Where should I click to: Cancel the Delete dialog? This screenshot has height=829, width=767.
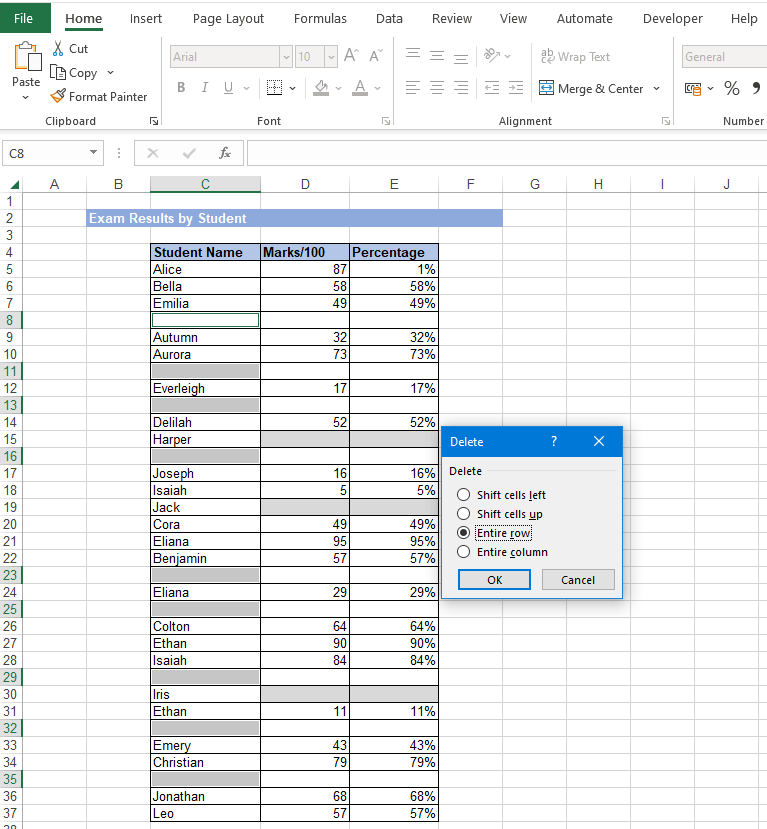click(x=578, y=580)
